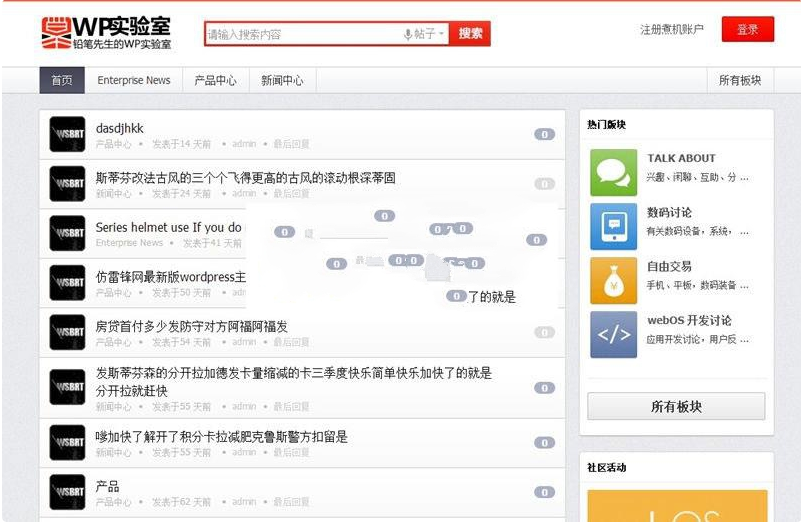Open post 哆加快了解开了积分卡拉减肥
The width and height of the screenshot is (801, 525).
(222, 437)
